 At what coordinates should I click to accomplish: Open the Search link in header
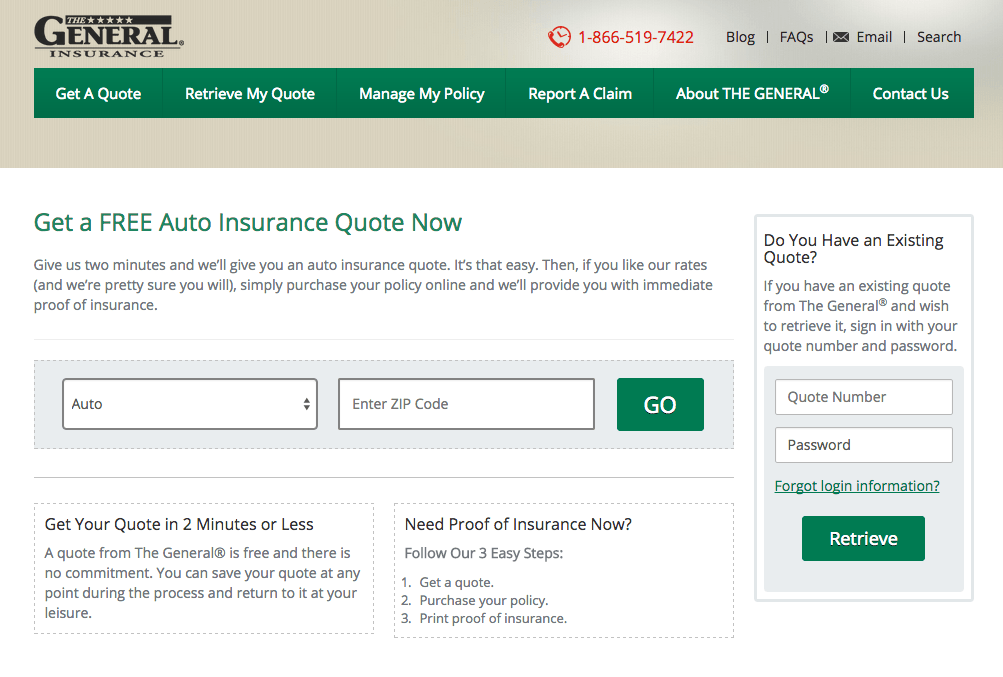click(939, 37)
